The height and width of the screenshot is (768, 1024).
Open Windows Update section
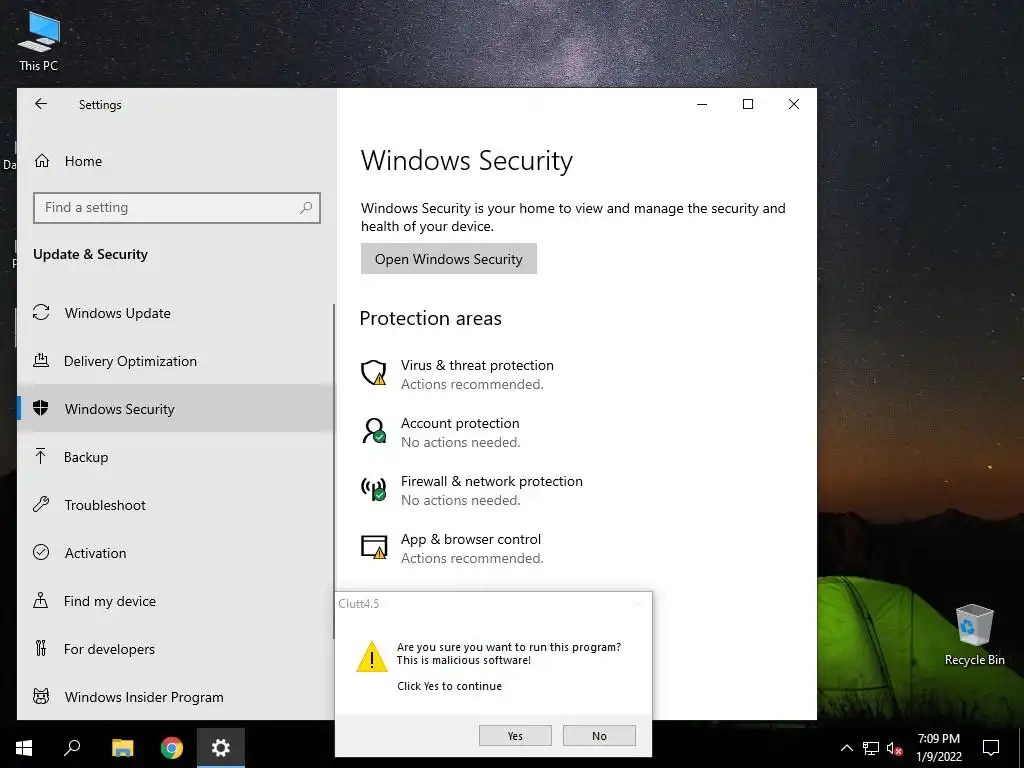pos(176,313)
